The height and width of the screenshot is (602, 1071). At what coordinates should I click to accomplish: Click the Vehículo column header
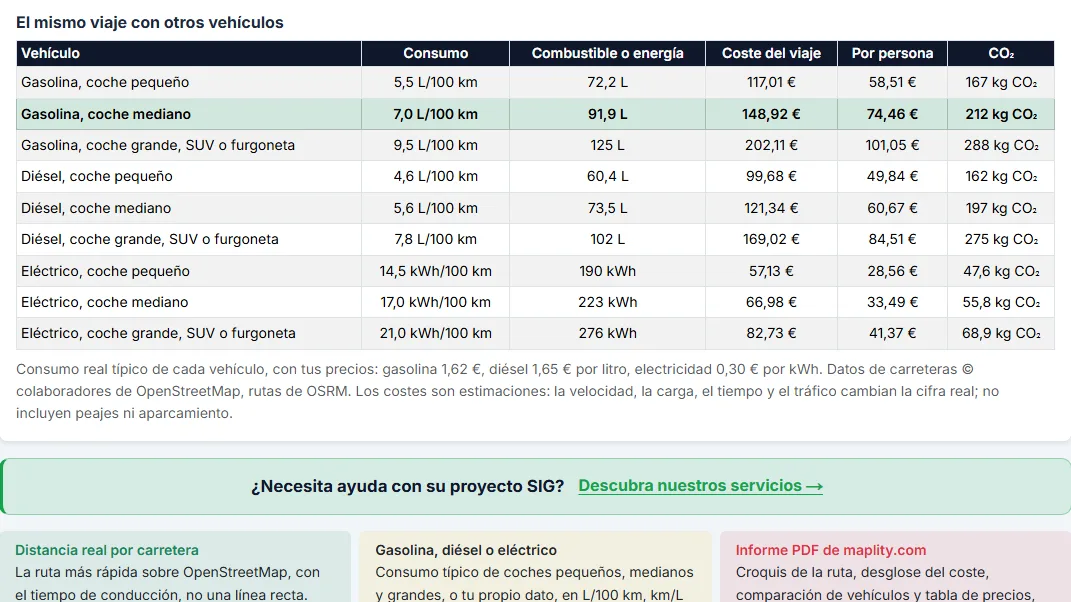pos(189,53)
